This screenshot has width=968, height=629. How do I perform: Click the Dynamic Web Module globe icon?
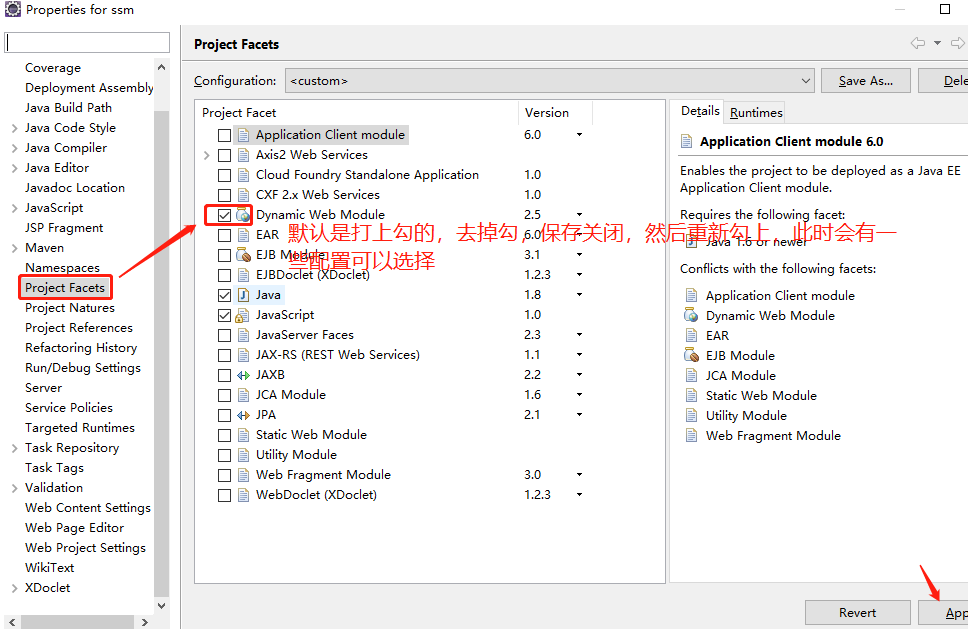[x=243, y=215]
